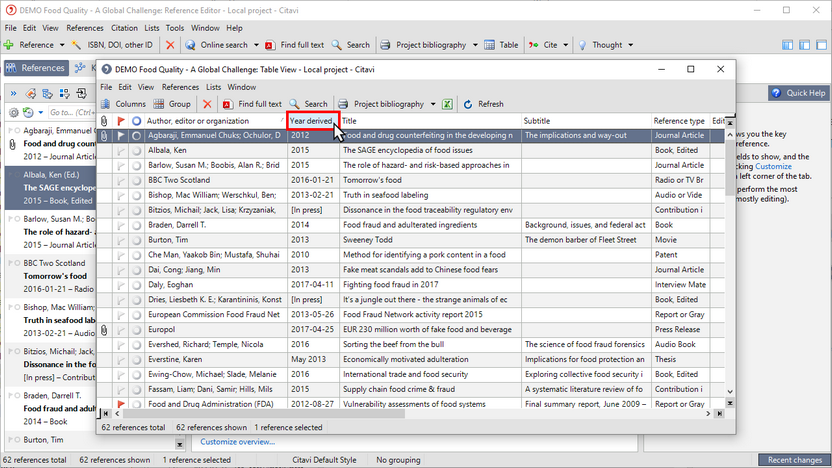Image resolution: width=832 pixels, height=468 pixels.
Task: Select the two-pane layout icon in Reference Editor toolbar
Action: [804, 45]
